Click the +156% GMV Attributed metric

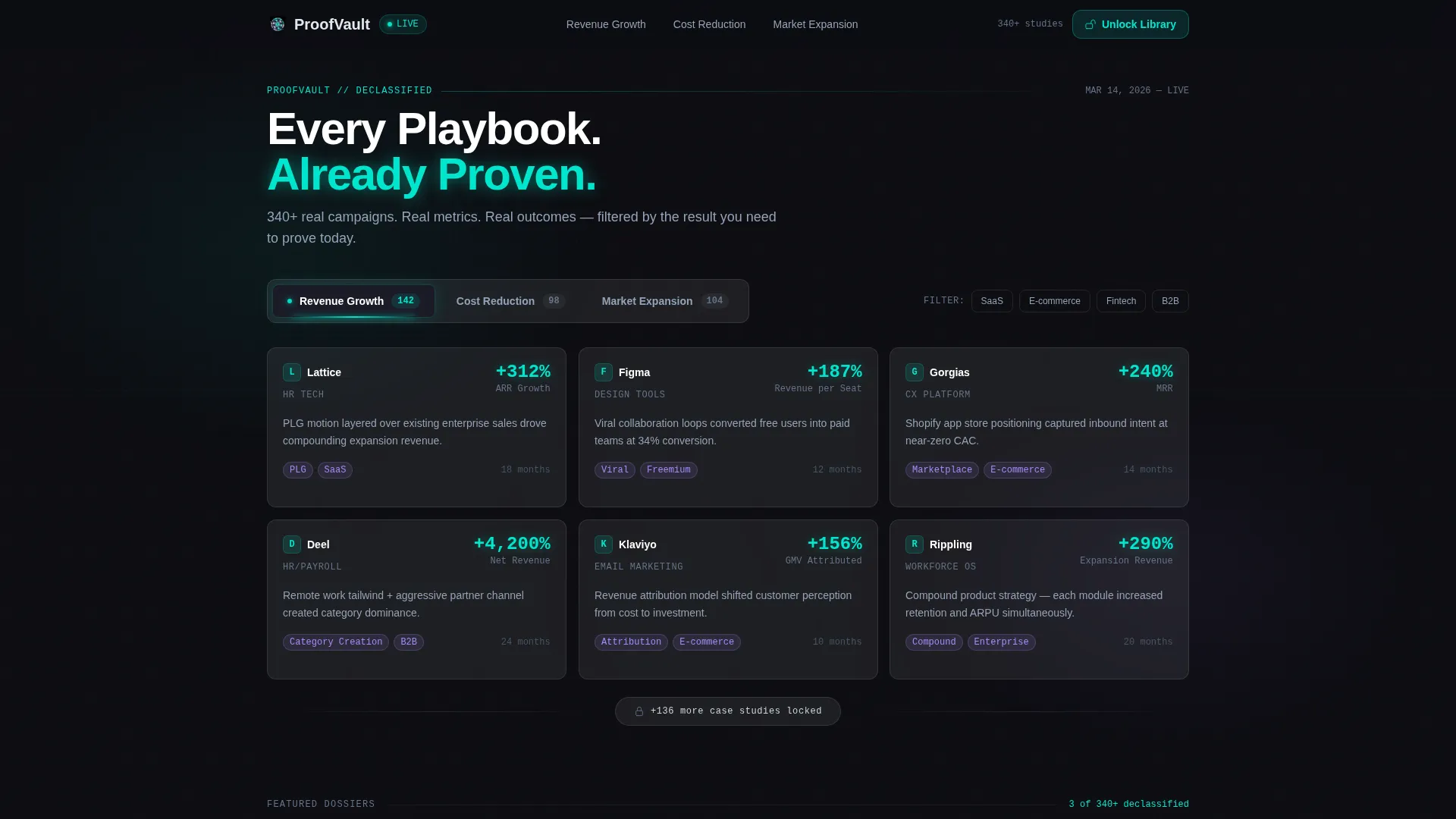click(824, 551)
